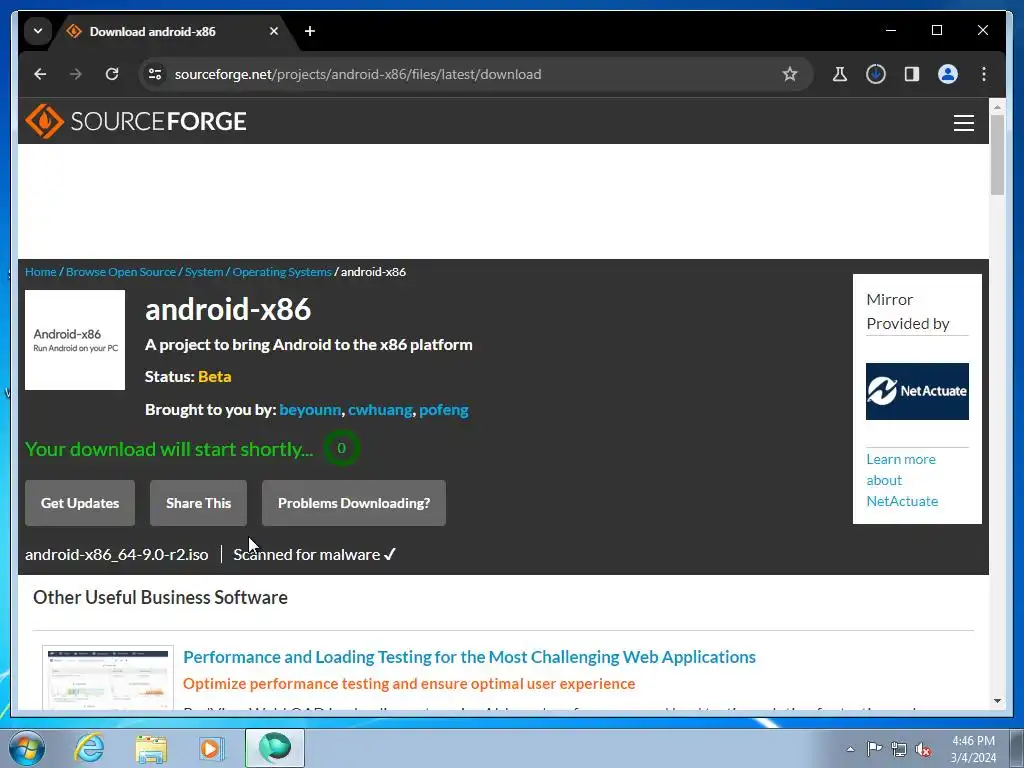Go to Home breadcrumb link

(40, 272)
